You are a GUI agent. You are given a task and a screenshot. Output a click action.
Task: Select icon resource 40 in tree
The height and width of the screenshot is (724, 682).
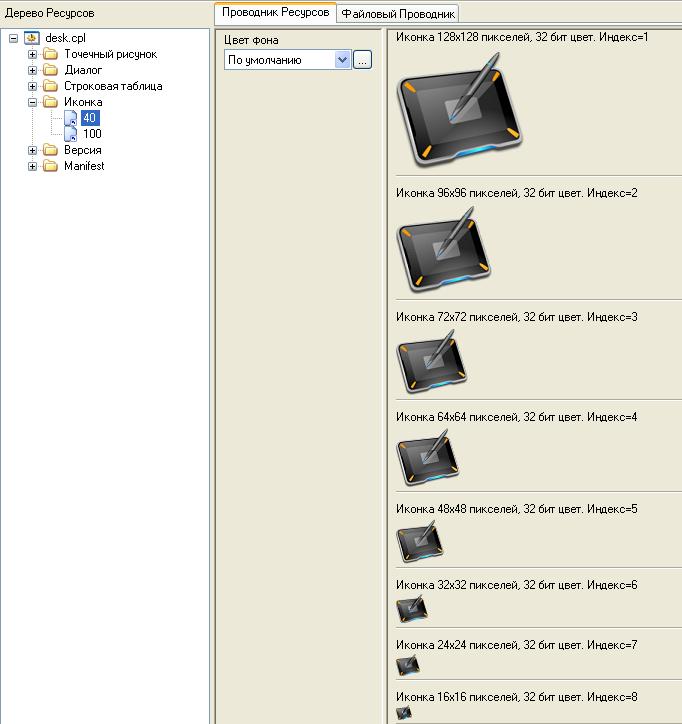[x=90, y=118]
